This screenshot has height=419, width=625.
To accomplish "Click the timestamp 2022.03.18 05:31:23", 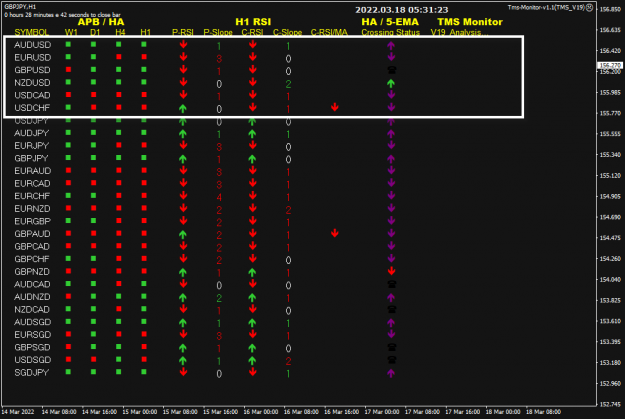I will pyautogui.click(x=402, y=10).
